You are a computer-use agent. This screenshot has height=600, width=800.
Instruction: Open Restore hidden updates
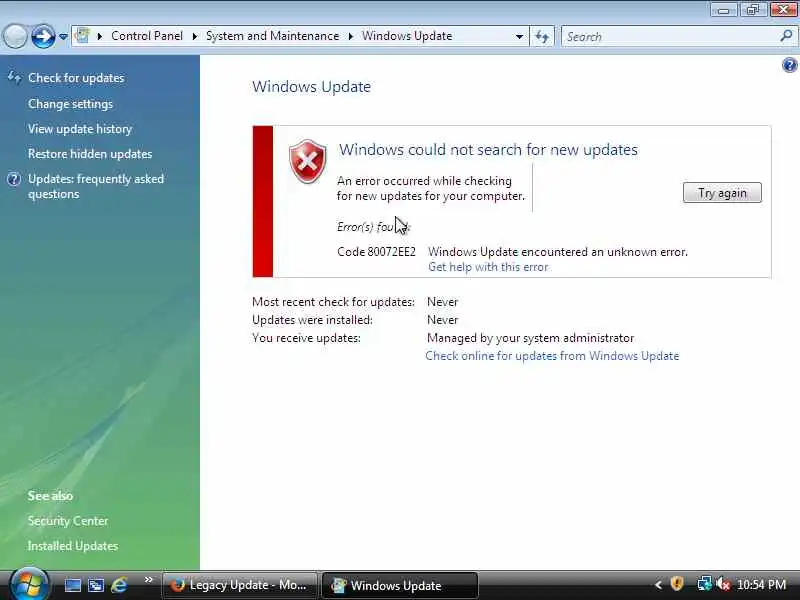click(x=90, y=154)
